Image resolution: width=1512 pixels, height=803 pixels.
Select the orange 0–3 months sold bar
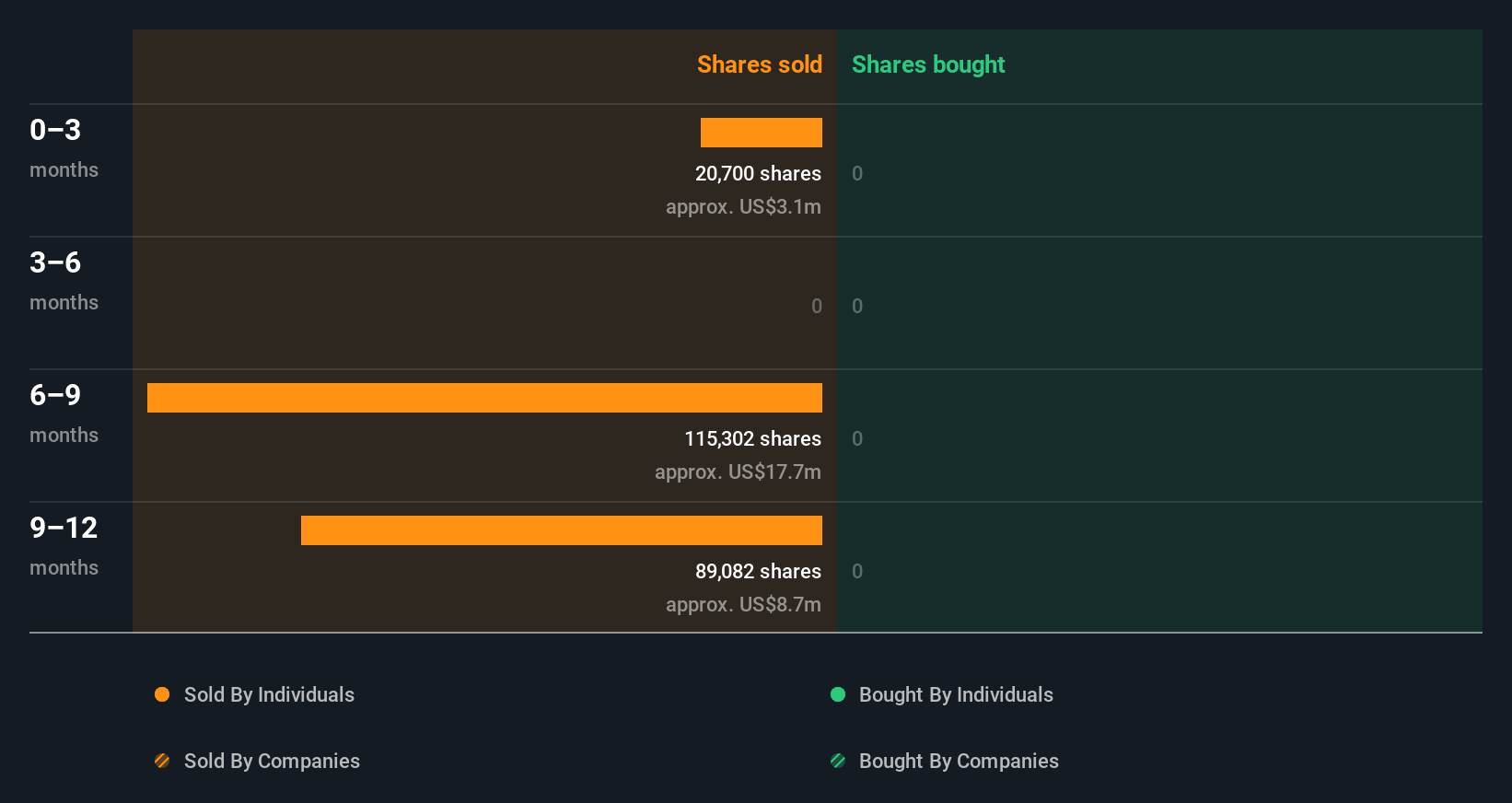click(x=762, y=133)
